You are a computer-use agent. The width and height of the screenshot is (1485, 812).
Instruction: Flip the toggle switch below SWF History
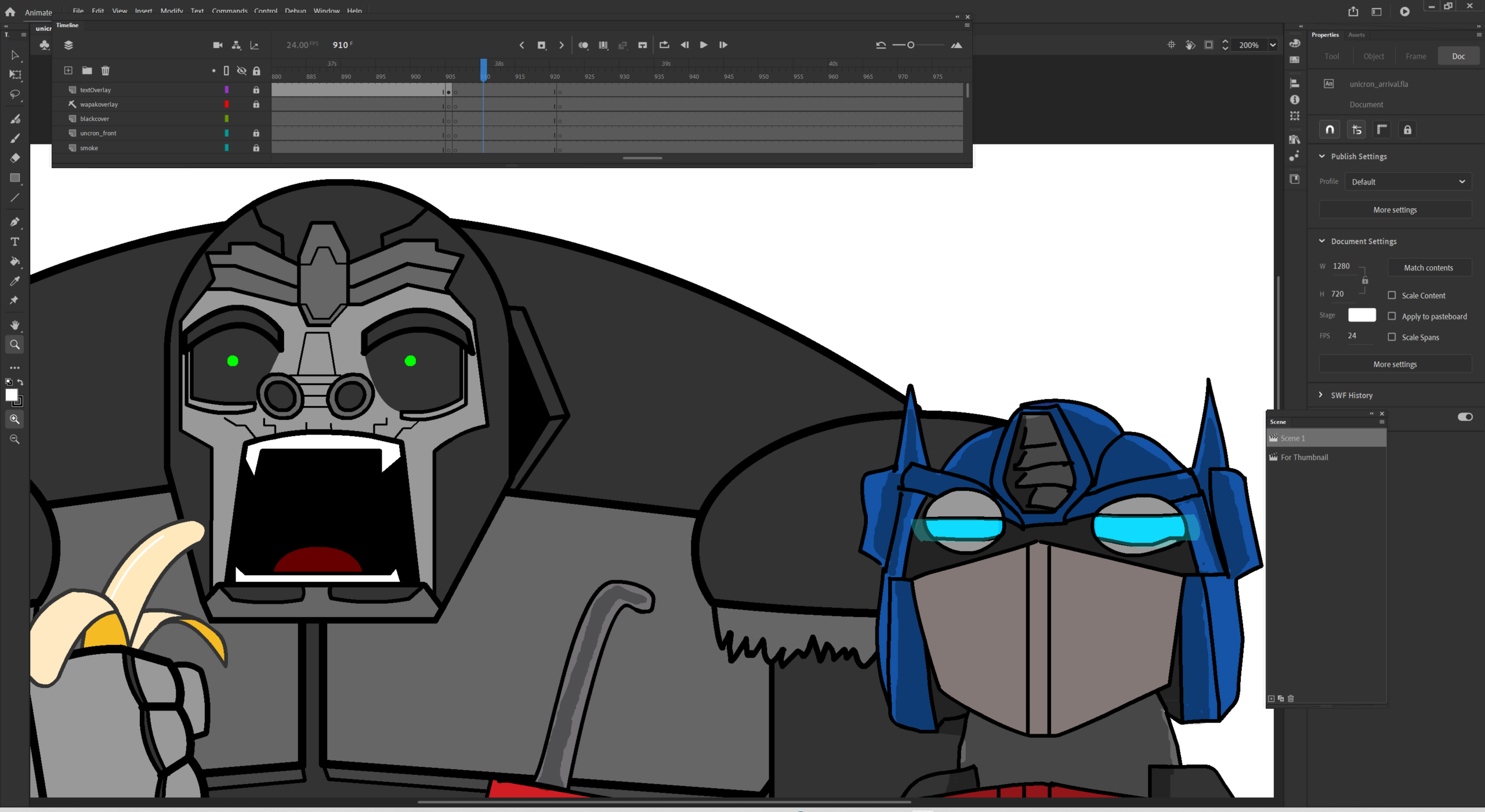[x=1465, y=417]
